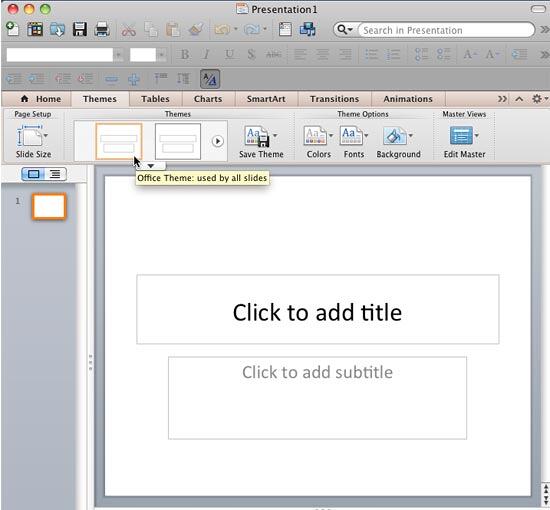Open the font name dropdown

(x=118, y=55)
